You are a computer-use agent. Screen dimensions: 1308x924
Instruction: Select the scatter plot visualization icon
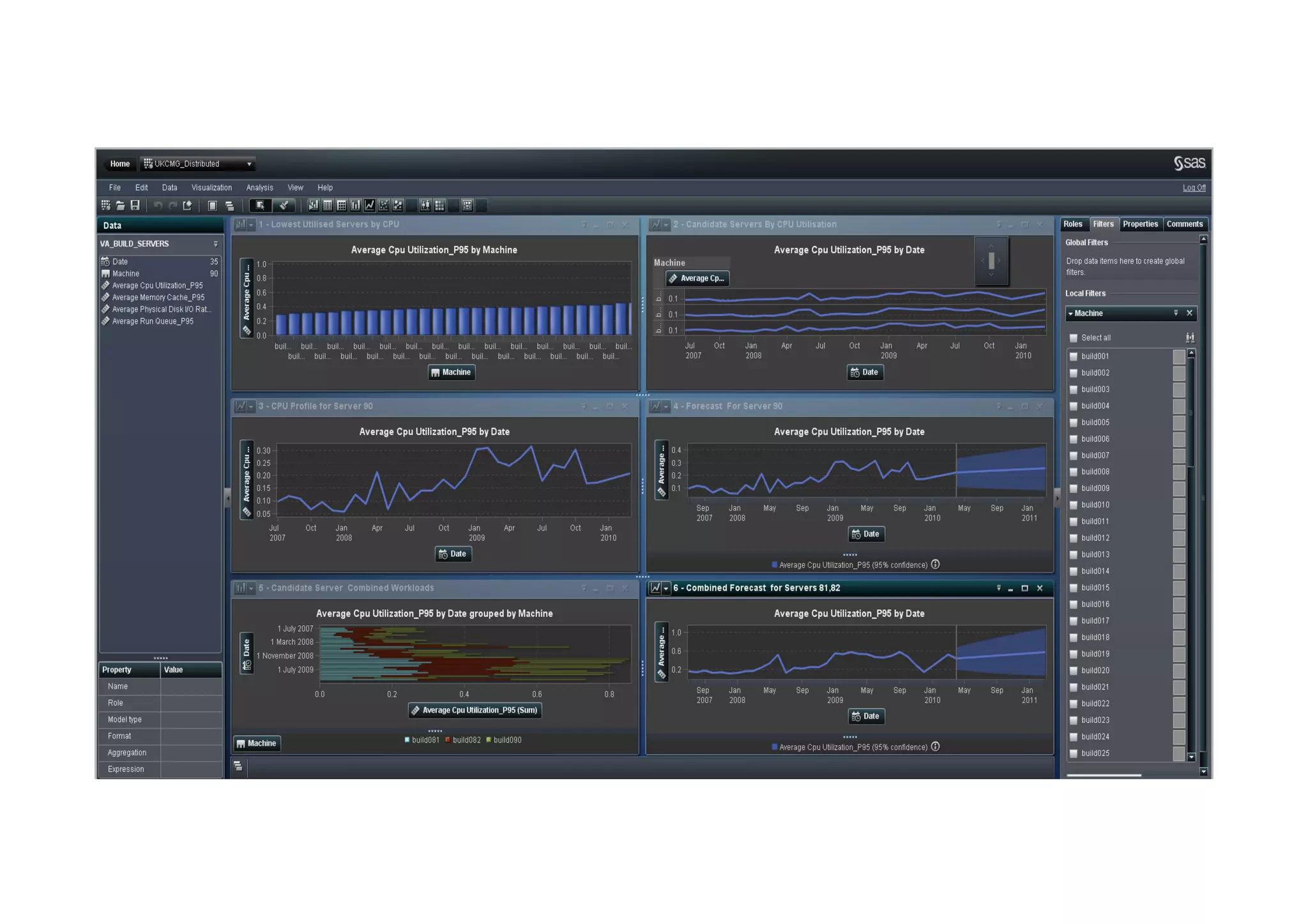tap(384, 206)
